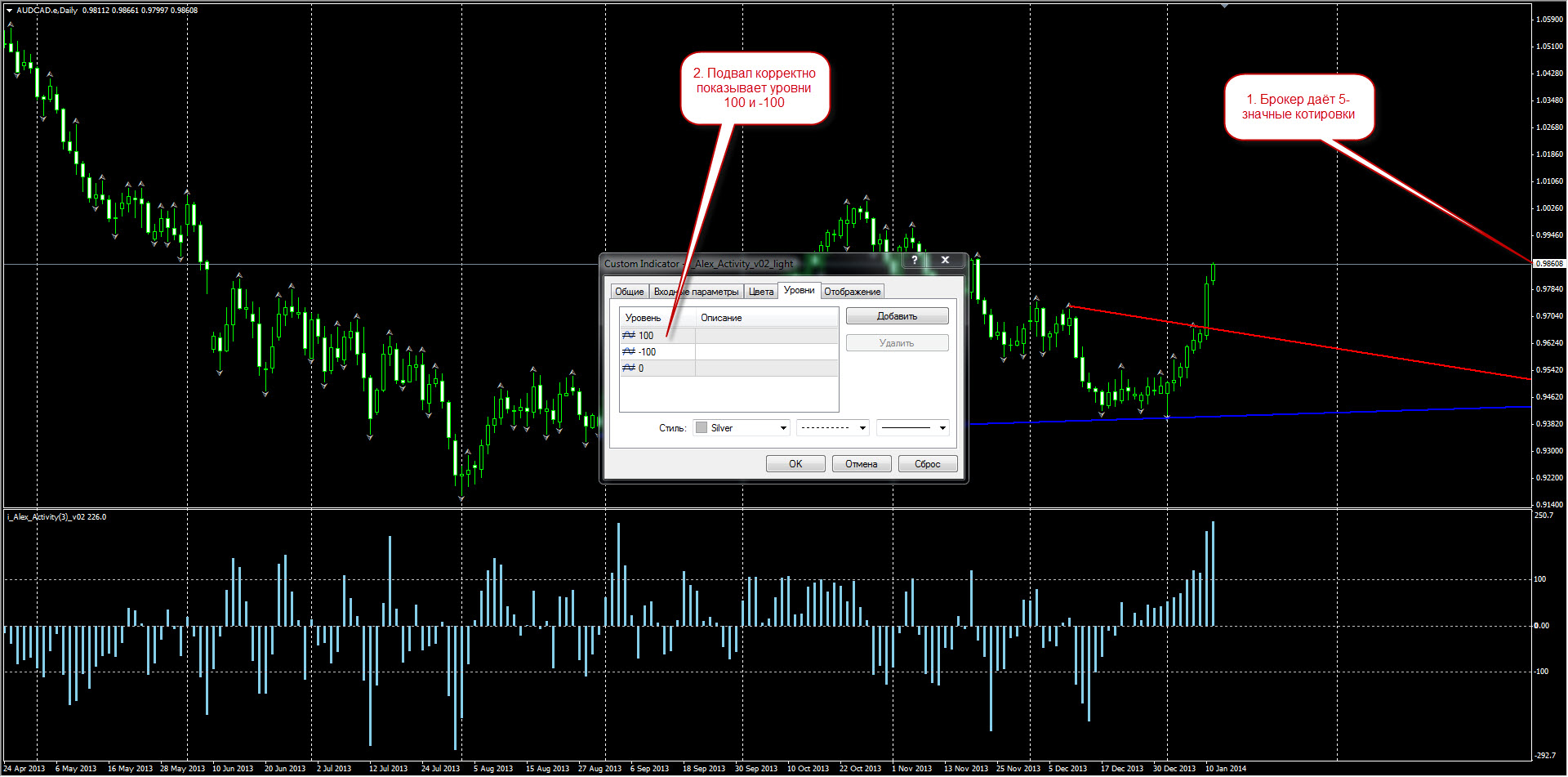Screen dimensions: 1568x777
Task: Cancel with the Отмена button
Action: (862, 464)
